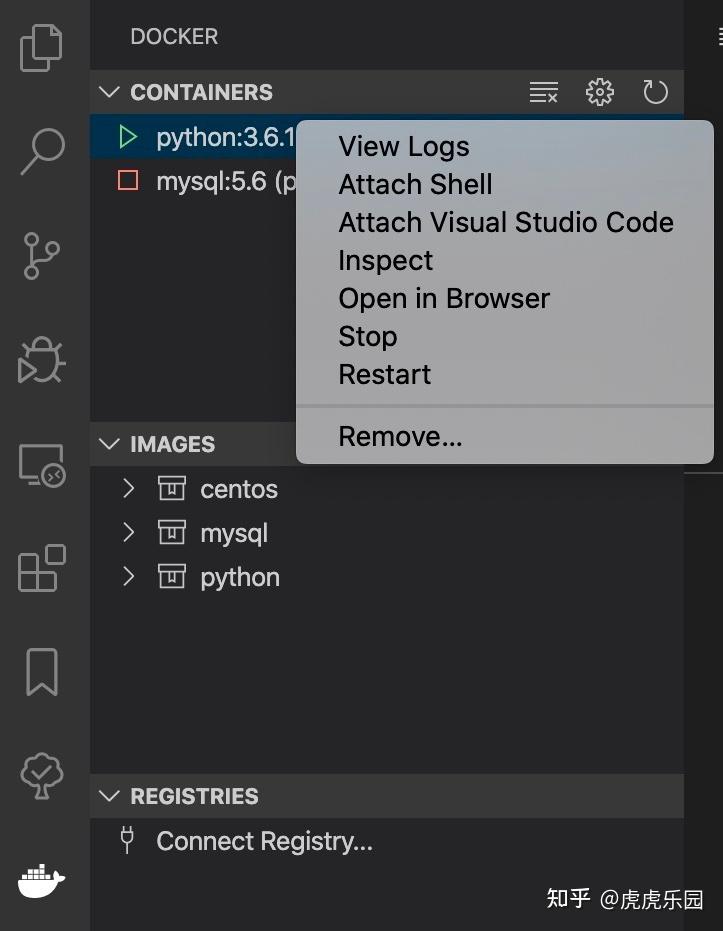723x931 pixels.
Task: Expand the centos image entry
Action: pos(128,489)
